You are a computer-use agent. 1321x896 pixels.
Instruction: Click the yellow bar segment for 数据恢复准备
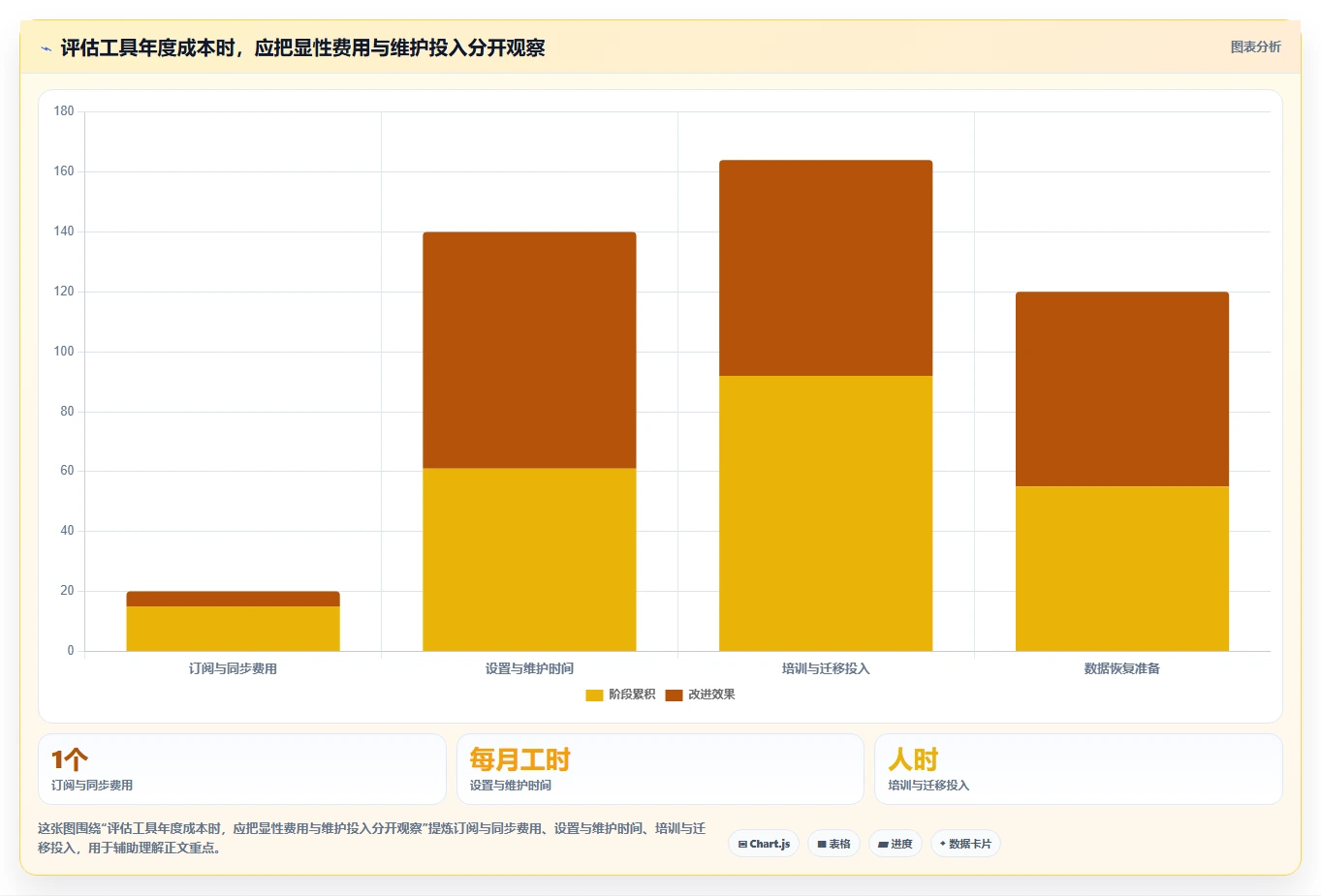coord(1122,569)
